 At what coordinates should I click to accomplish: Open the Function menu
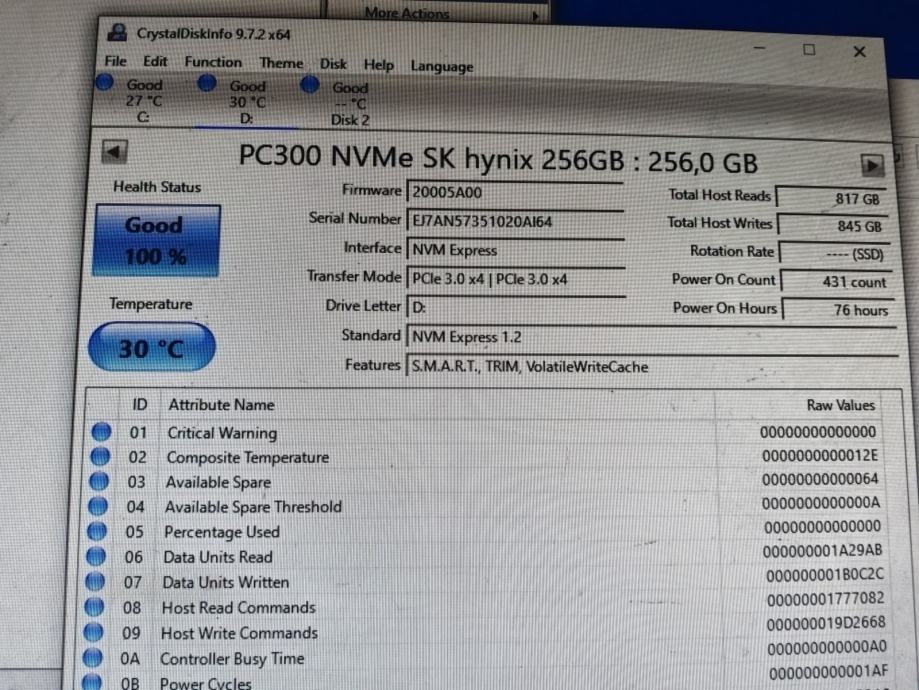(x=213, y=62)
